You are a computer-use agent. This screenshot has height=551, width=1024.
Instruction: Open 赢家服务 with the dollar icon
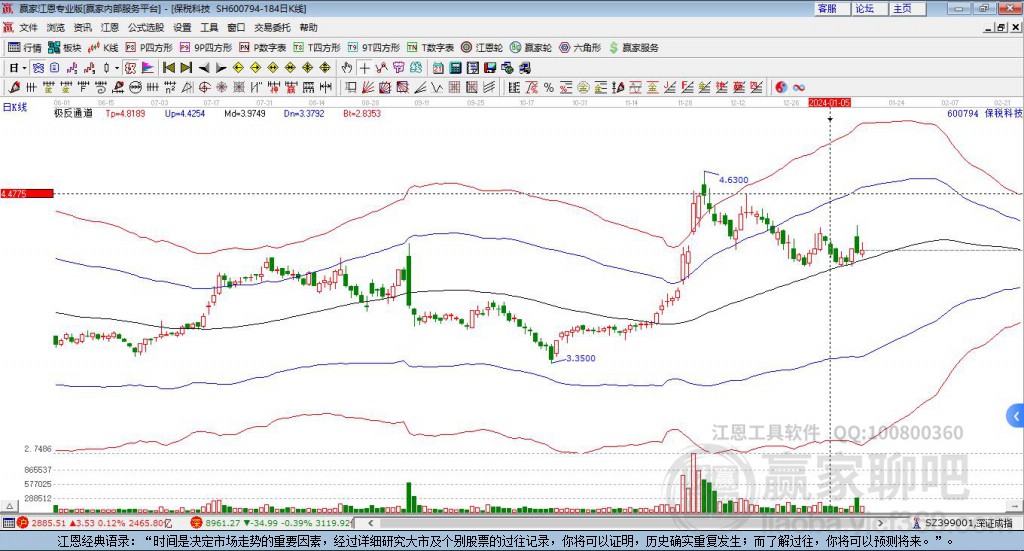pos(634,48)
